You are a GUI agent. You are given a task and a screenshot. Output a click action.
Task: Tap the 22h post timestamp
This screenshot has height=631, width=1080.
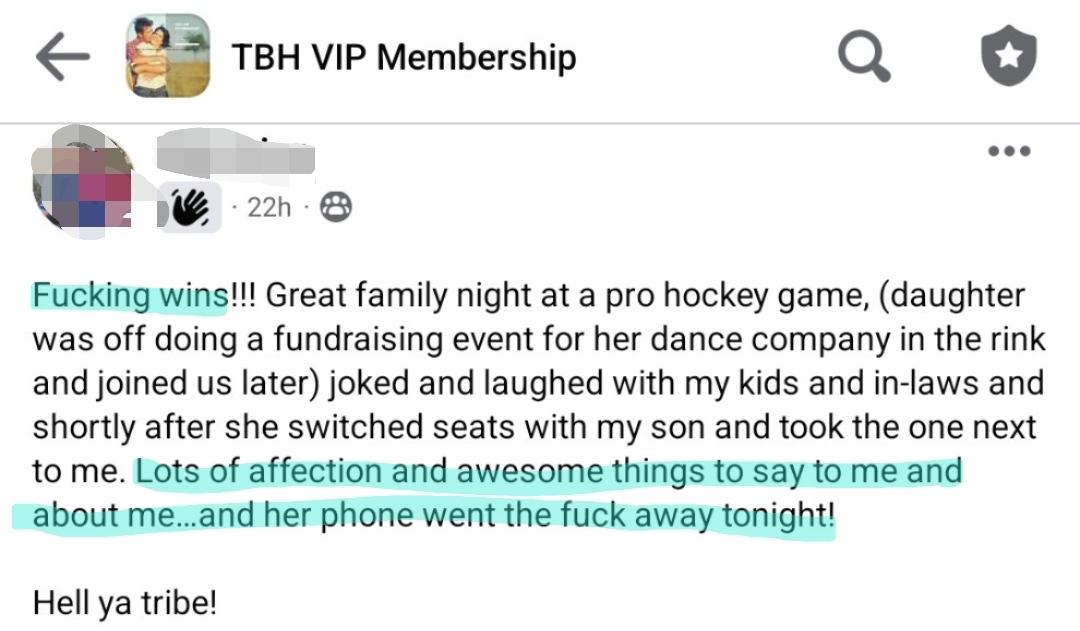(269, 208)
